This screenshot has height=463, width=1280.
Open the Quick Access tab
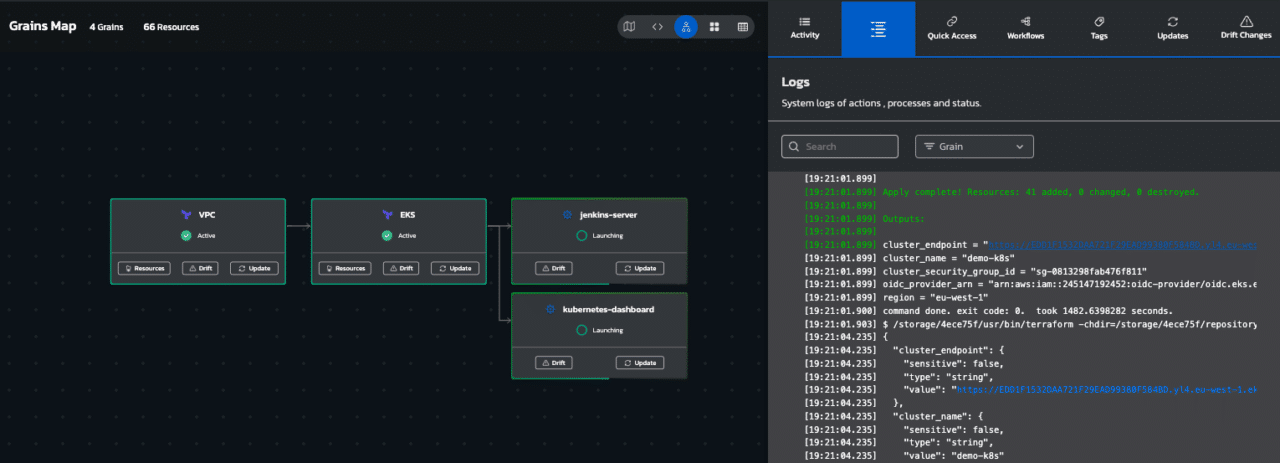pos(952,28)
